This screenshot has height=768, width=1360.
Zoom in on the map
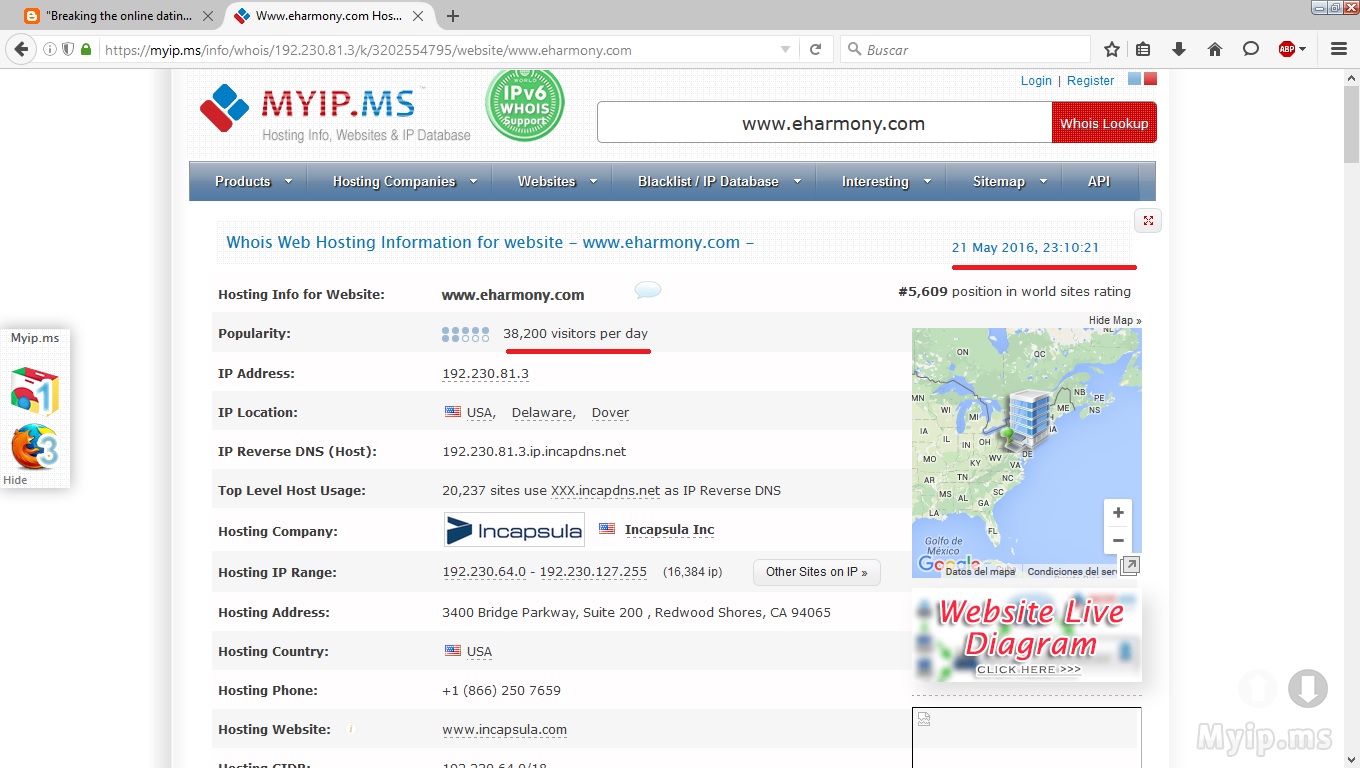click(1118, 513)
